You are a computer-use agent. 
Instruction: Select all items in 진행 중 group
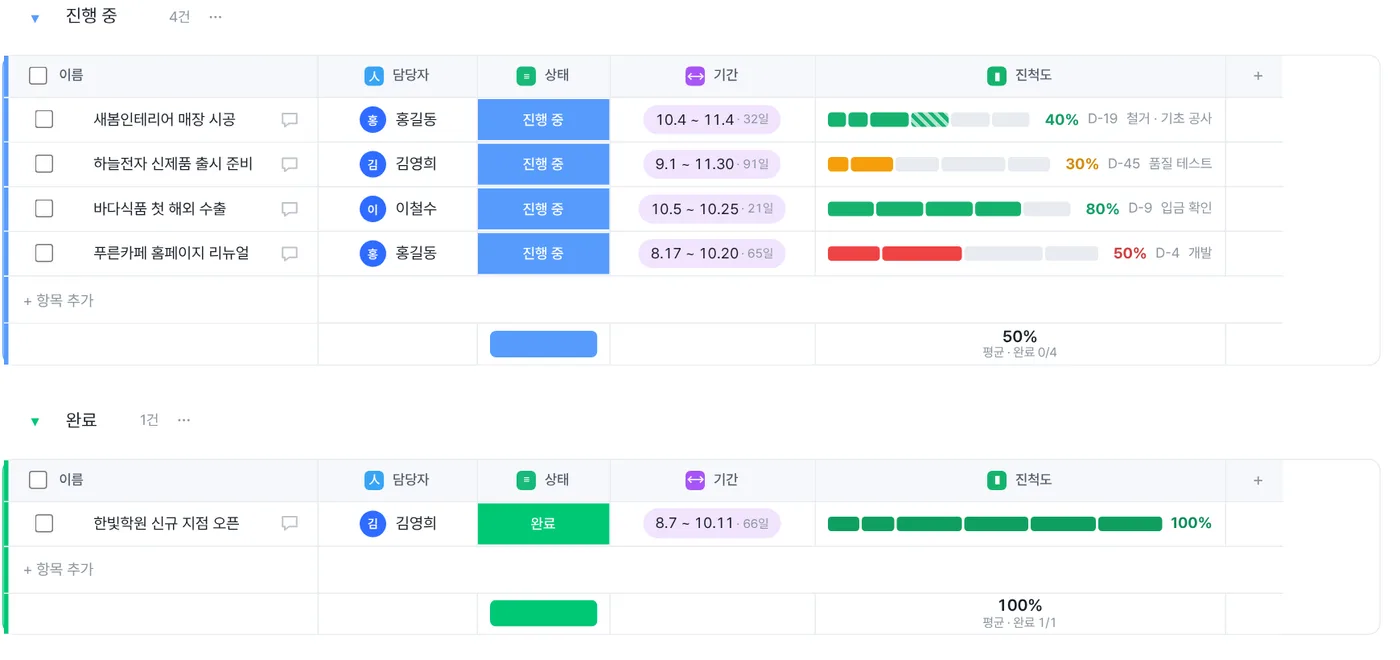pos(38,76)
